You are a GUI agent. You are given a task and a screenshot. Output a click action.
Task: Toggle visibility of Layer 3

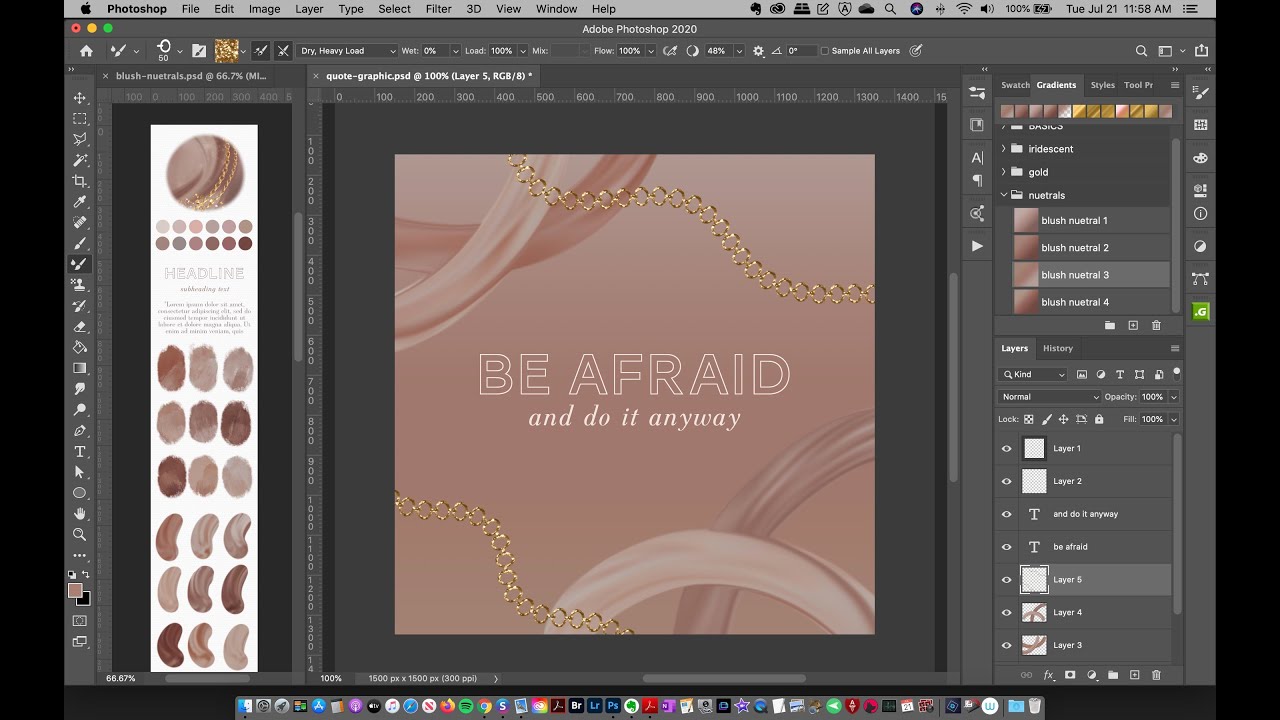1007,645
